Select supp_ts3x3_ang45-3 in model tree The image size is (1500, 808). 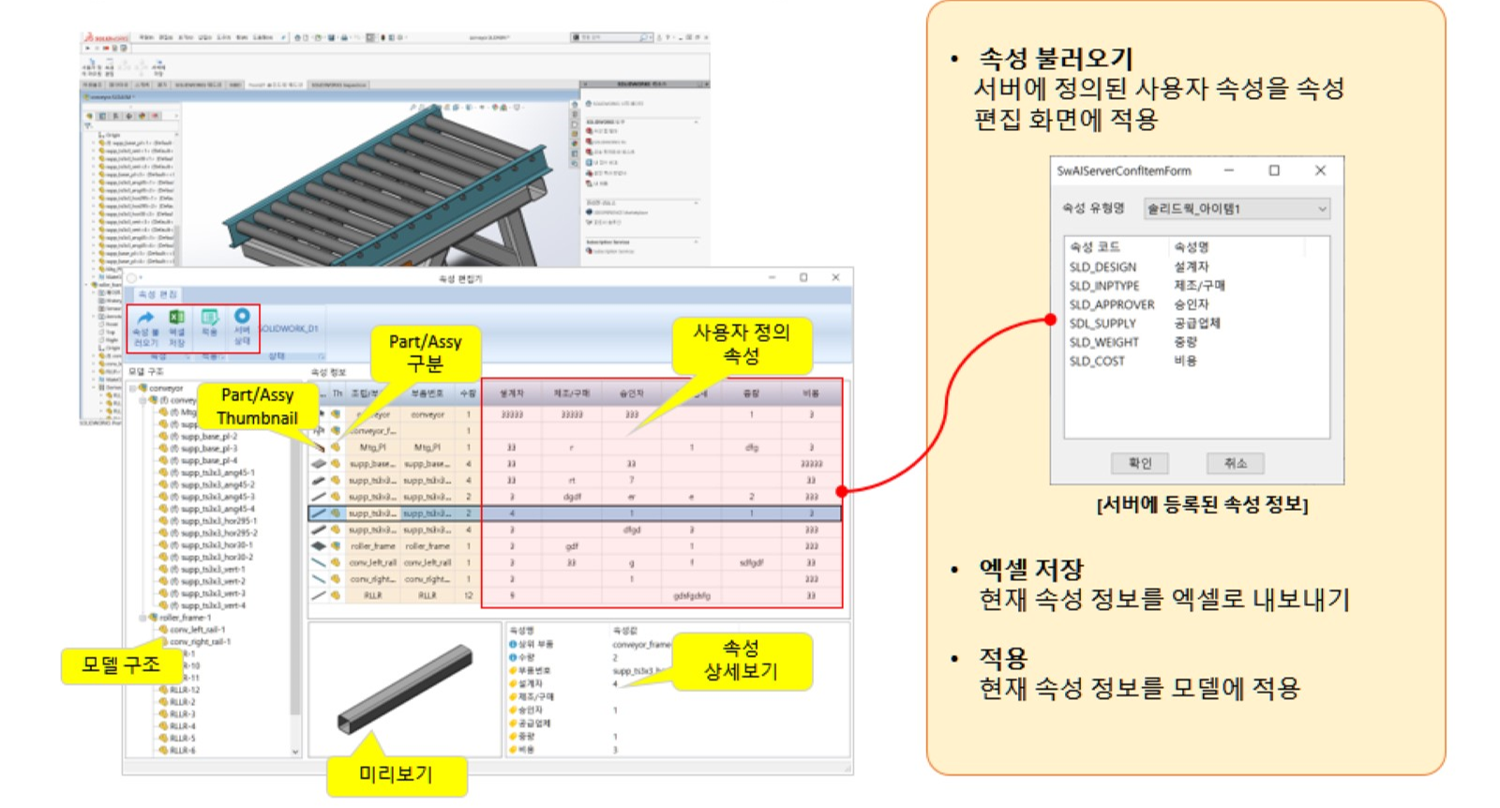(x=205, y=497)
